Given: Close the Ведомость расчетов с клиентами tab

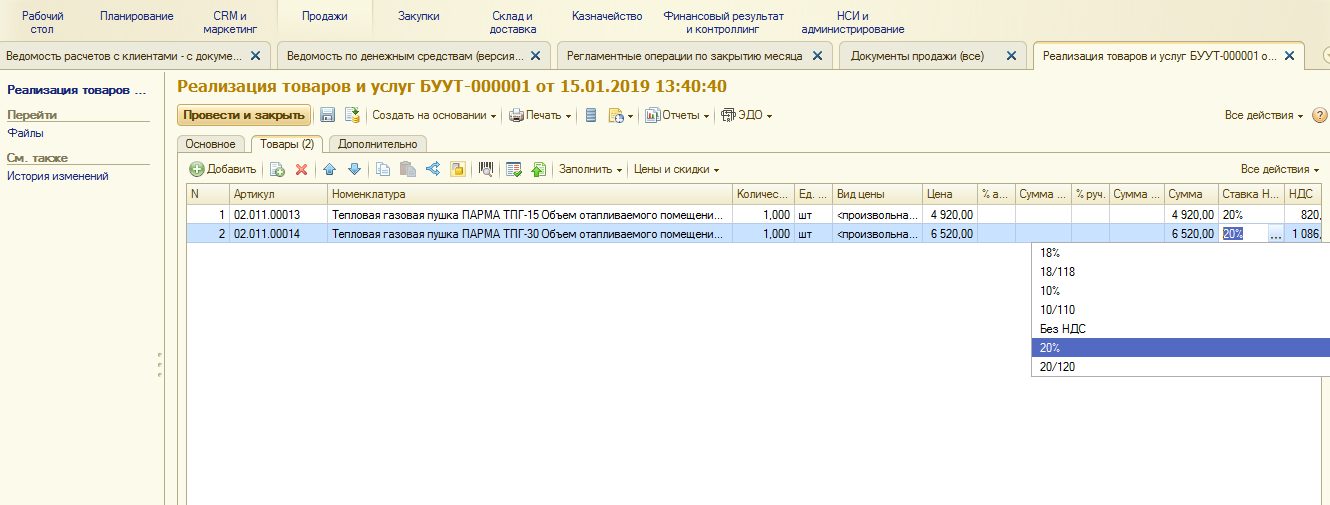Looking at the screenshot, I should tap(255, 56).
